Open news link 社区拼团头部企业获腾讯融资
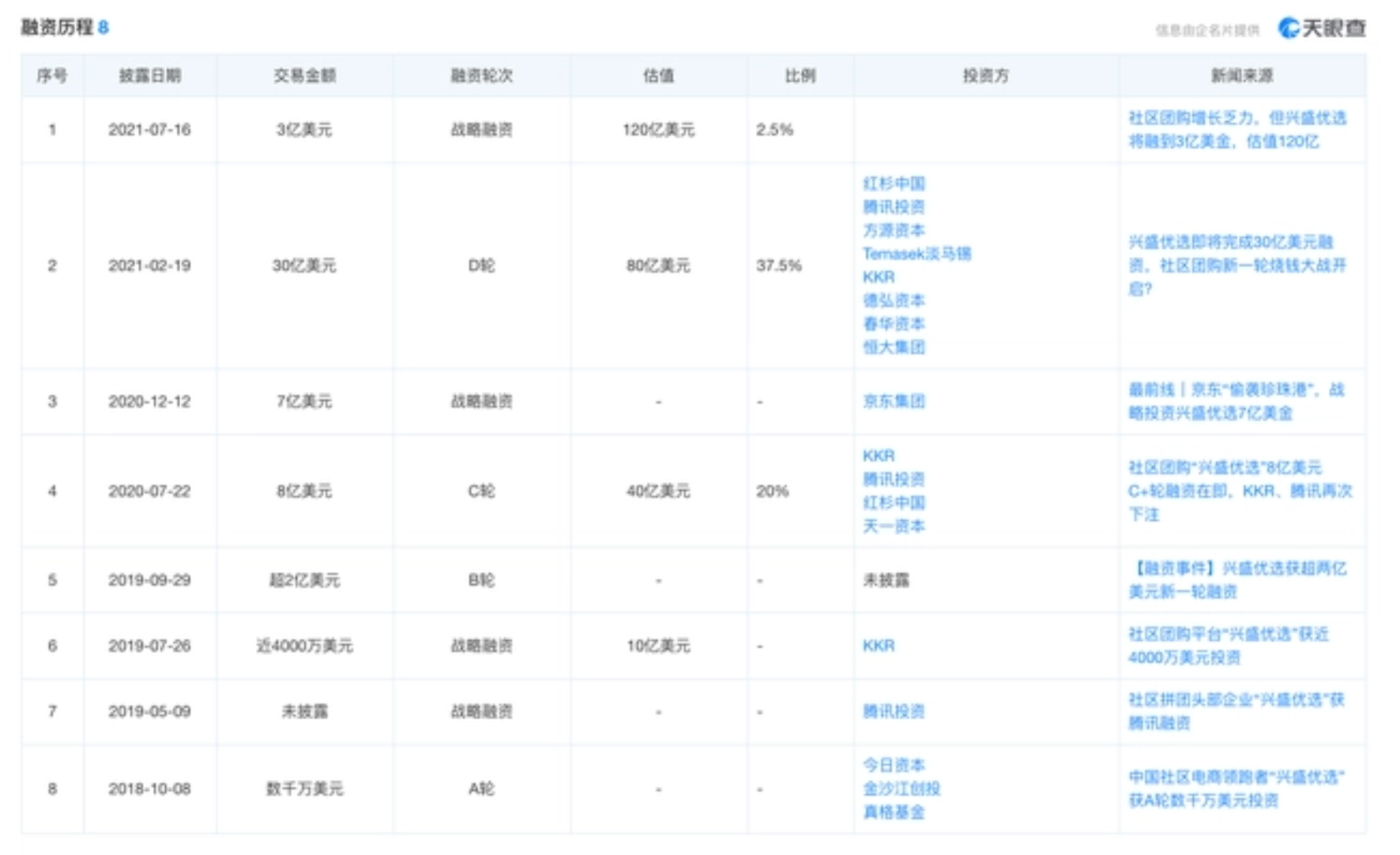1400x855 pixels. coord(1236,711)
